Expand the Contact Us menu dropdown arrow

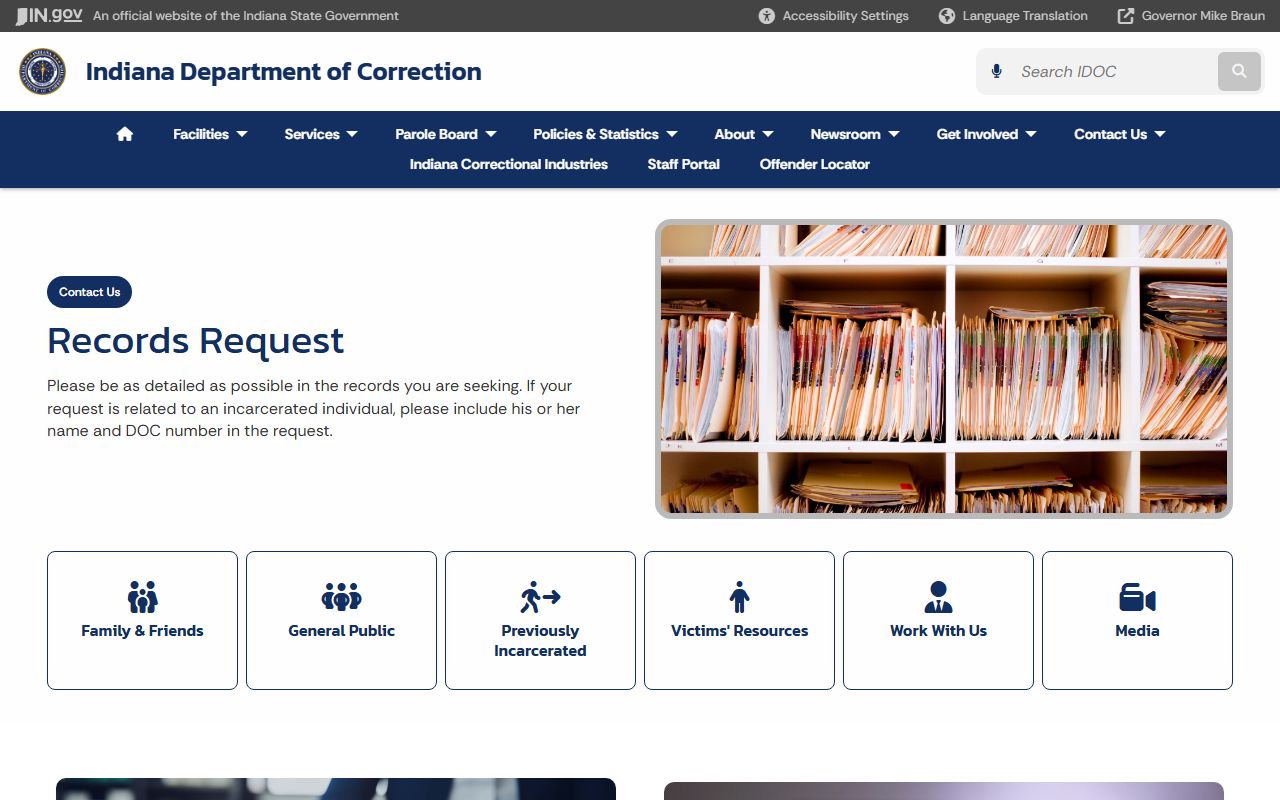[1160, 134]
